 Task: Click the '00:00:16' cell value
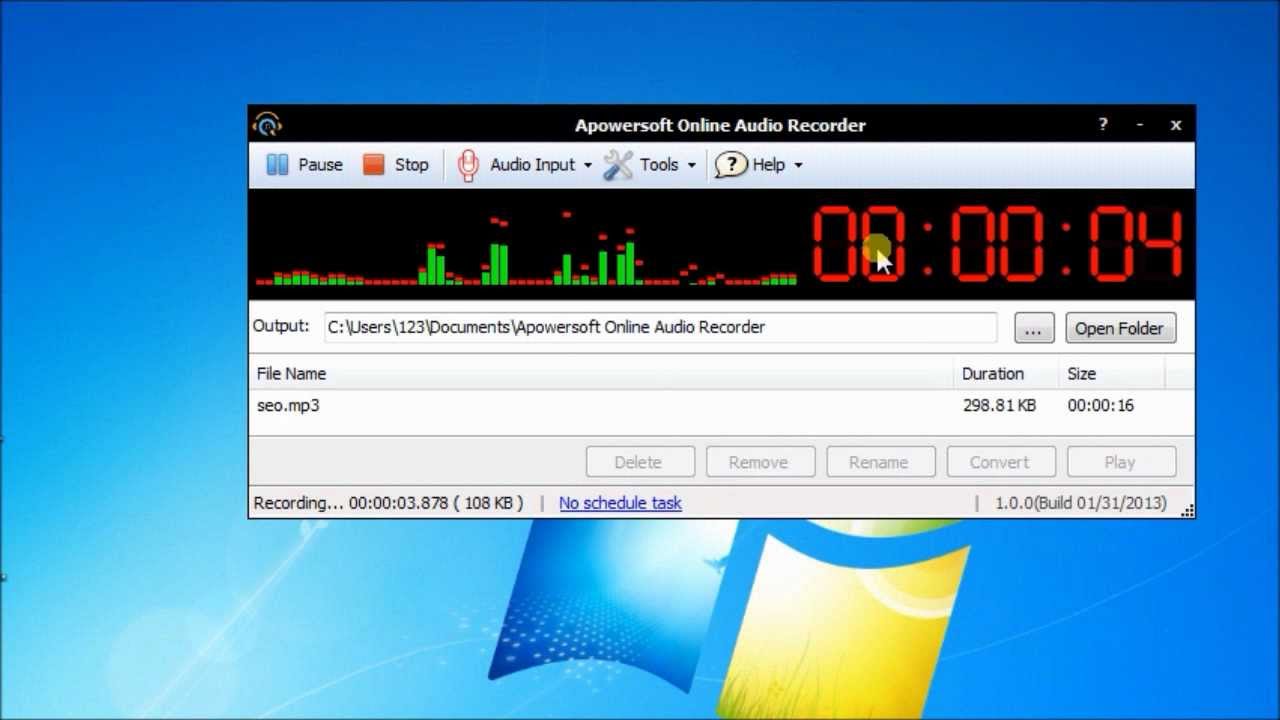tap(1100, 405)
